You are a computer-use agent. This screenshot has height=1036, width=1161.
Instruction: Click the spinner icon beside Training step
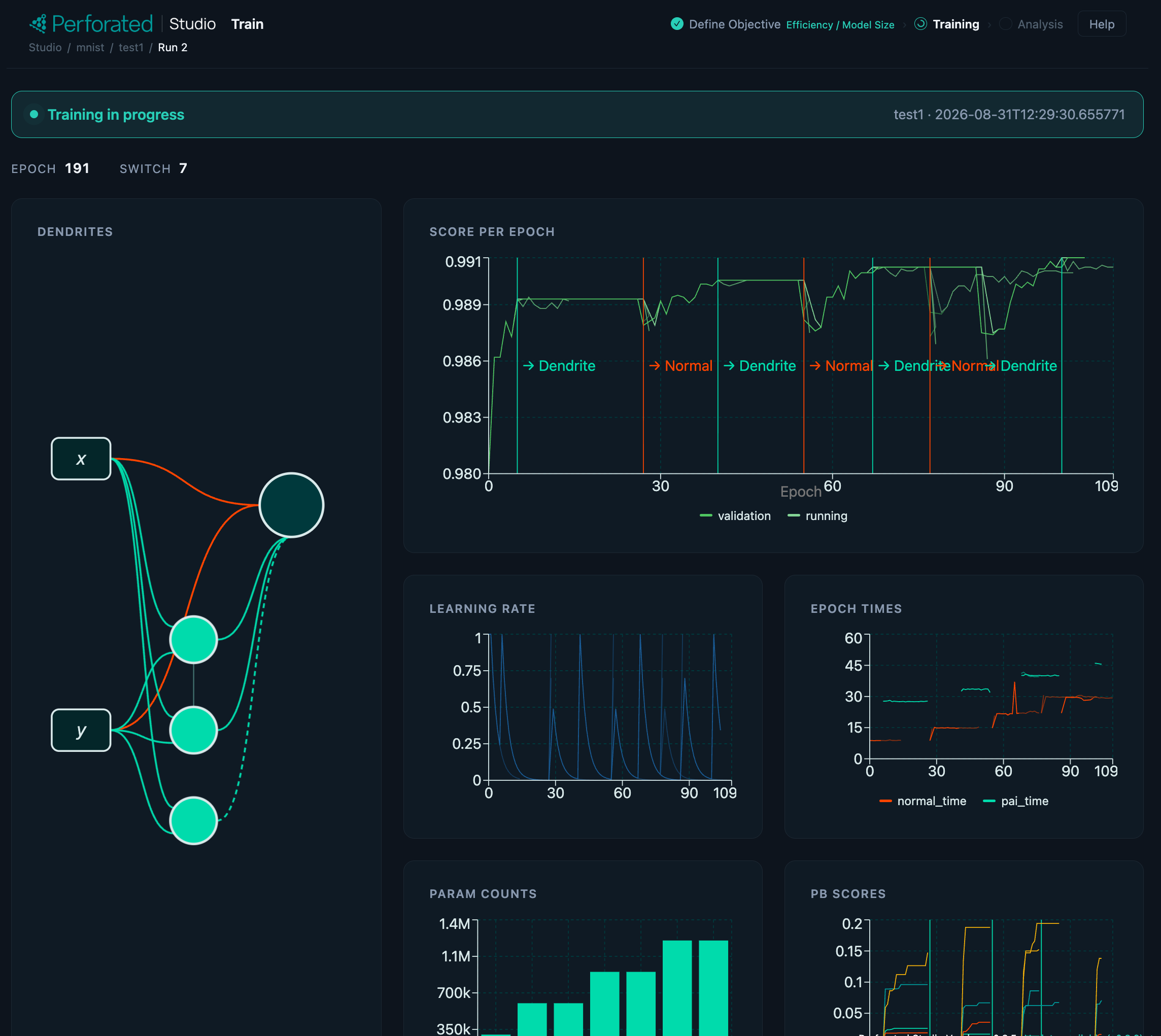pyautogui.click(x=920, y=24)
